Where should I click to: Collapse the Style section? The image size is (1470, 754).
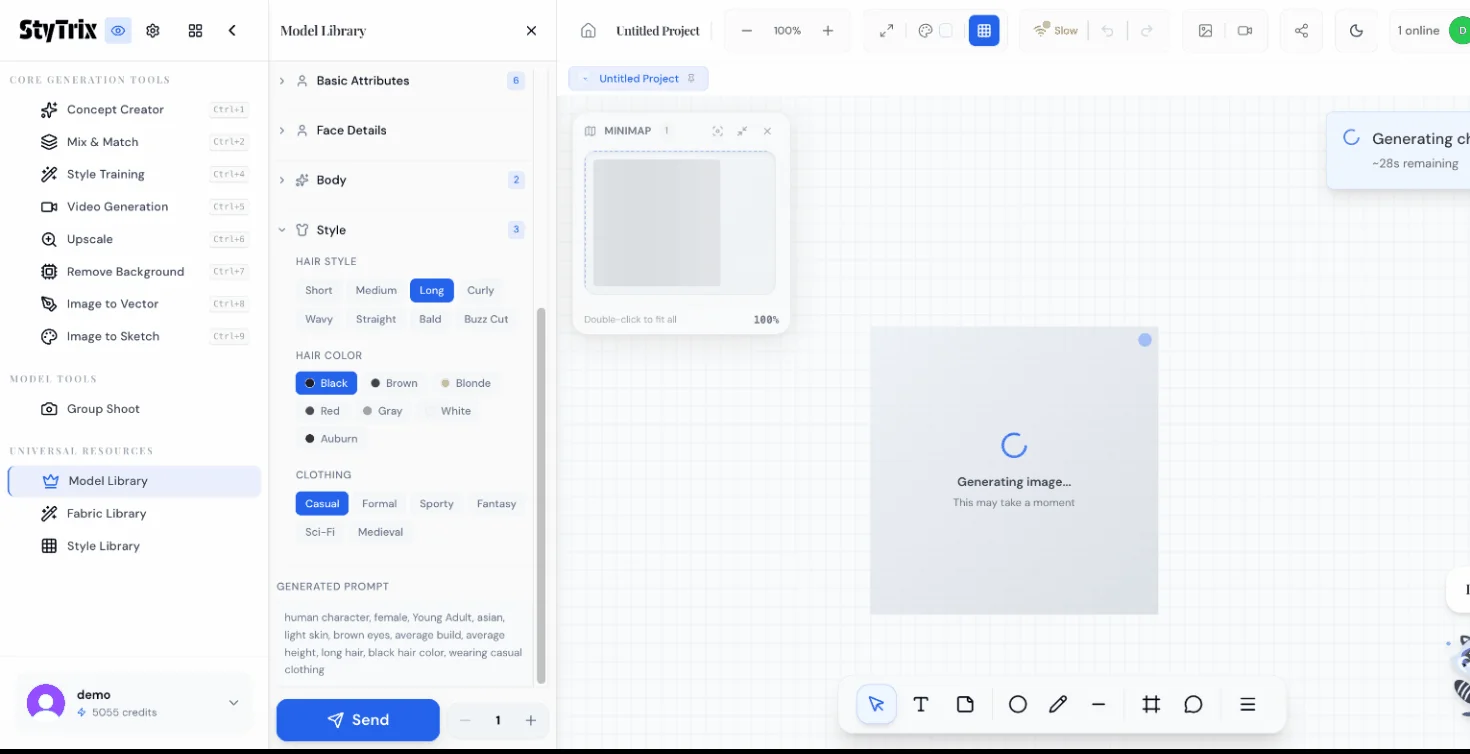pos(330,230)
